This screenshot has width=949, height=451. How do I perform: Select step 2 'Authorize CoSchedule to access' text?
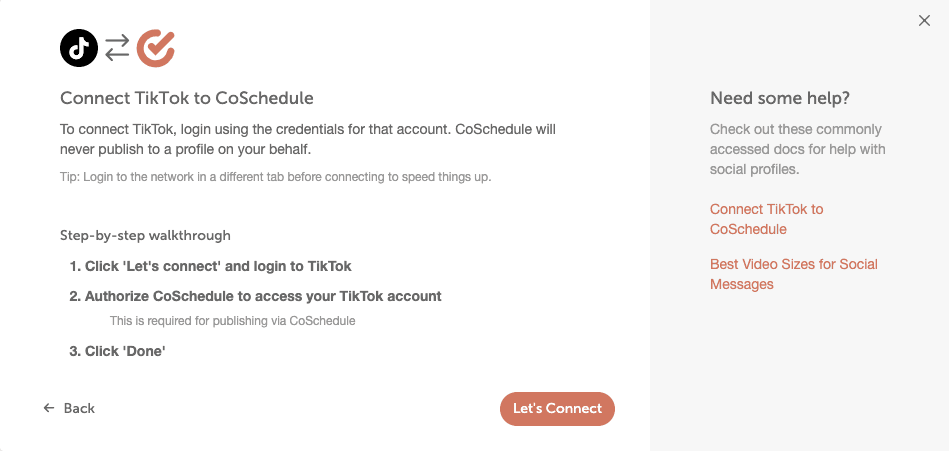255,297
